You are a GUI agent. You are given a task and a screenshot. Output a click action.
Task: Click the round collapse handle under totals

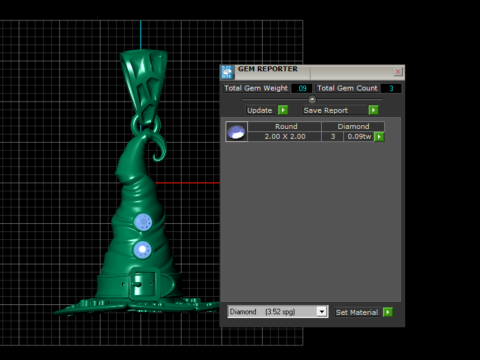click(x=312, y=99)
